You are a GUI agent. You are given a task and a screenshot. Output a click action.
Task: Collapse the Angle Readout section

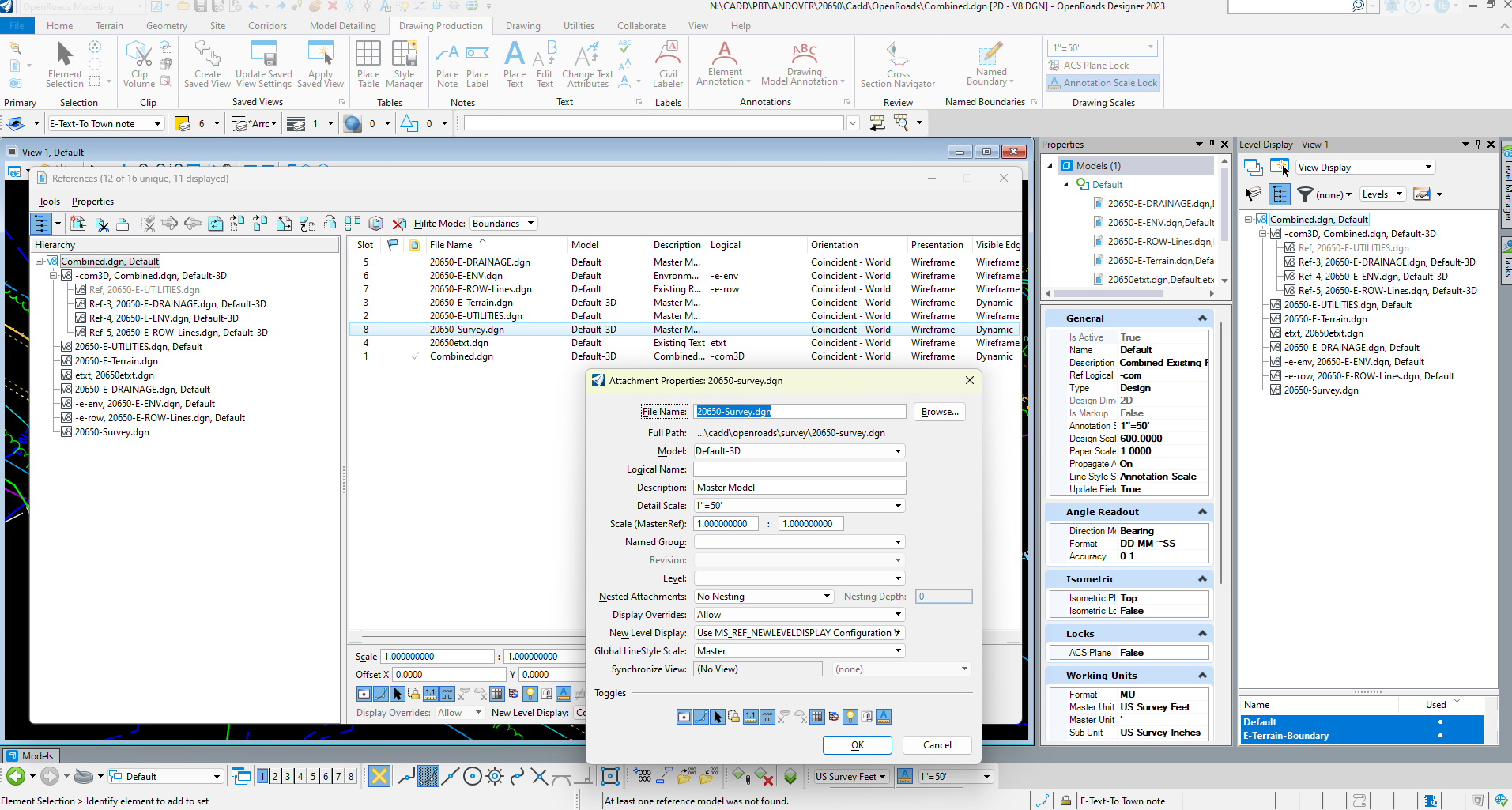1202,511
